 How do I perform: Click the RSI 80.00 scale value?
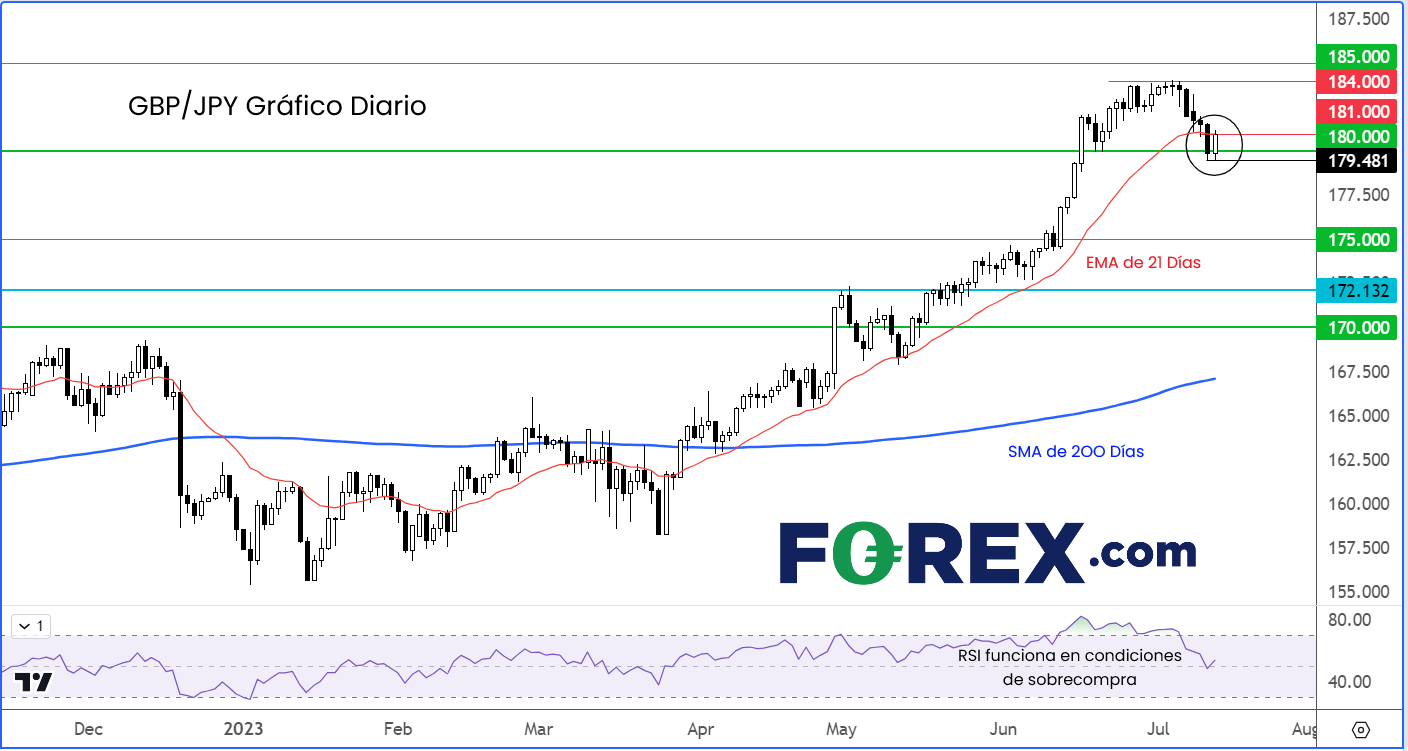coord(1348,620)
